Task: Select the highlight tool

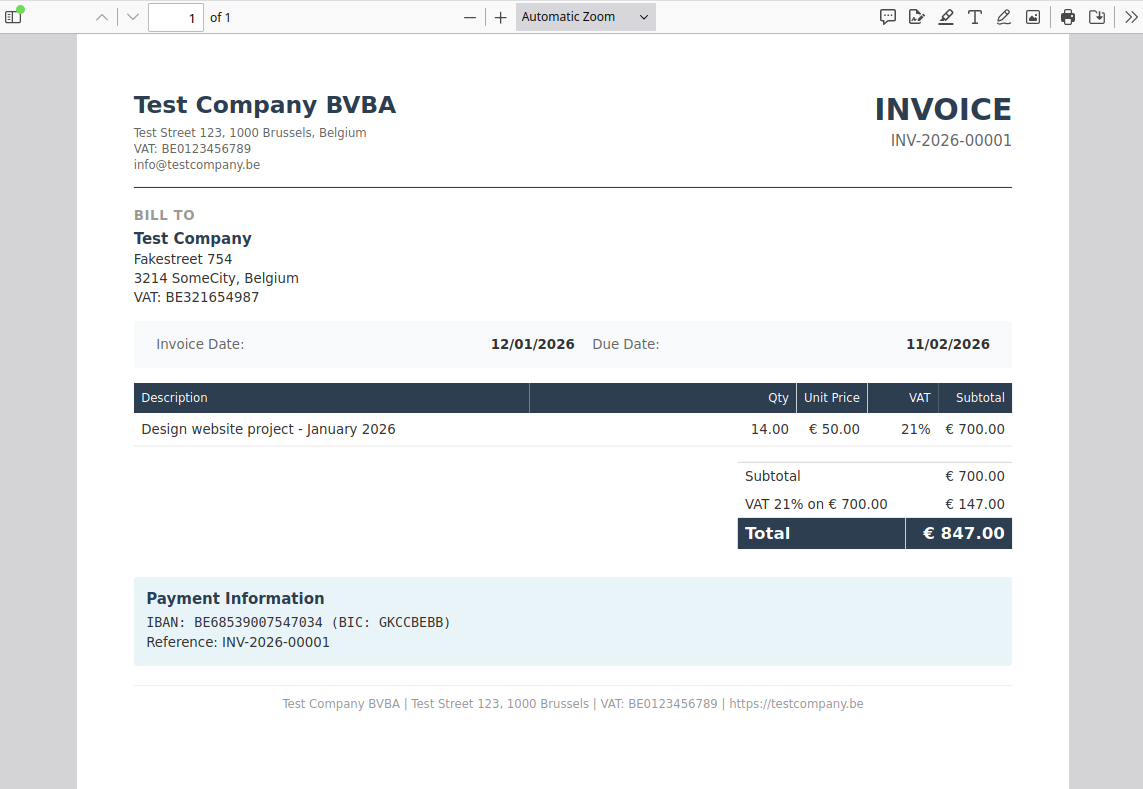Action: pos(945,17)
